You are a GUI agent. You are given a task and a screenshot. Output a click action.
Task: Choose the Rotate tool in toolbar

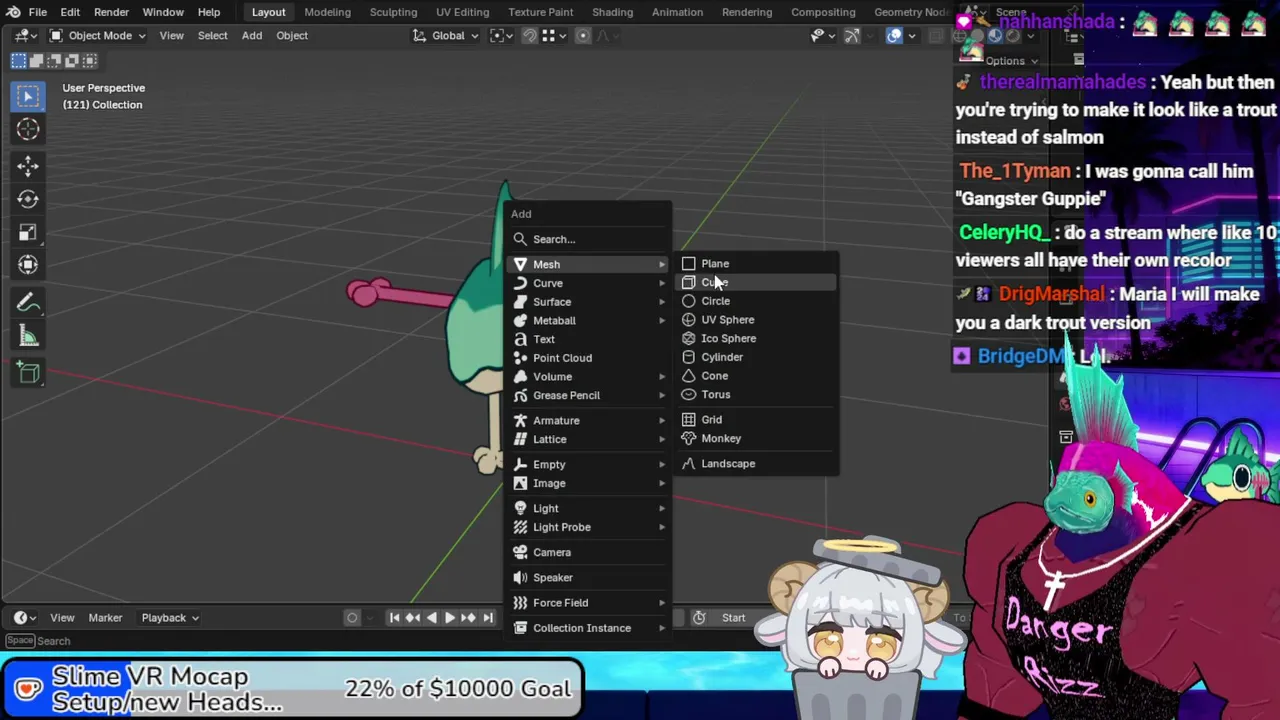[28, 199]
